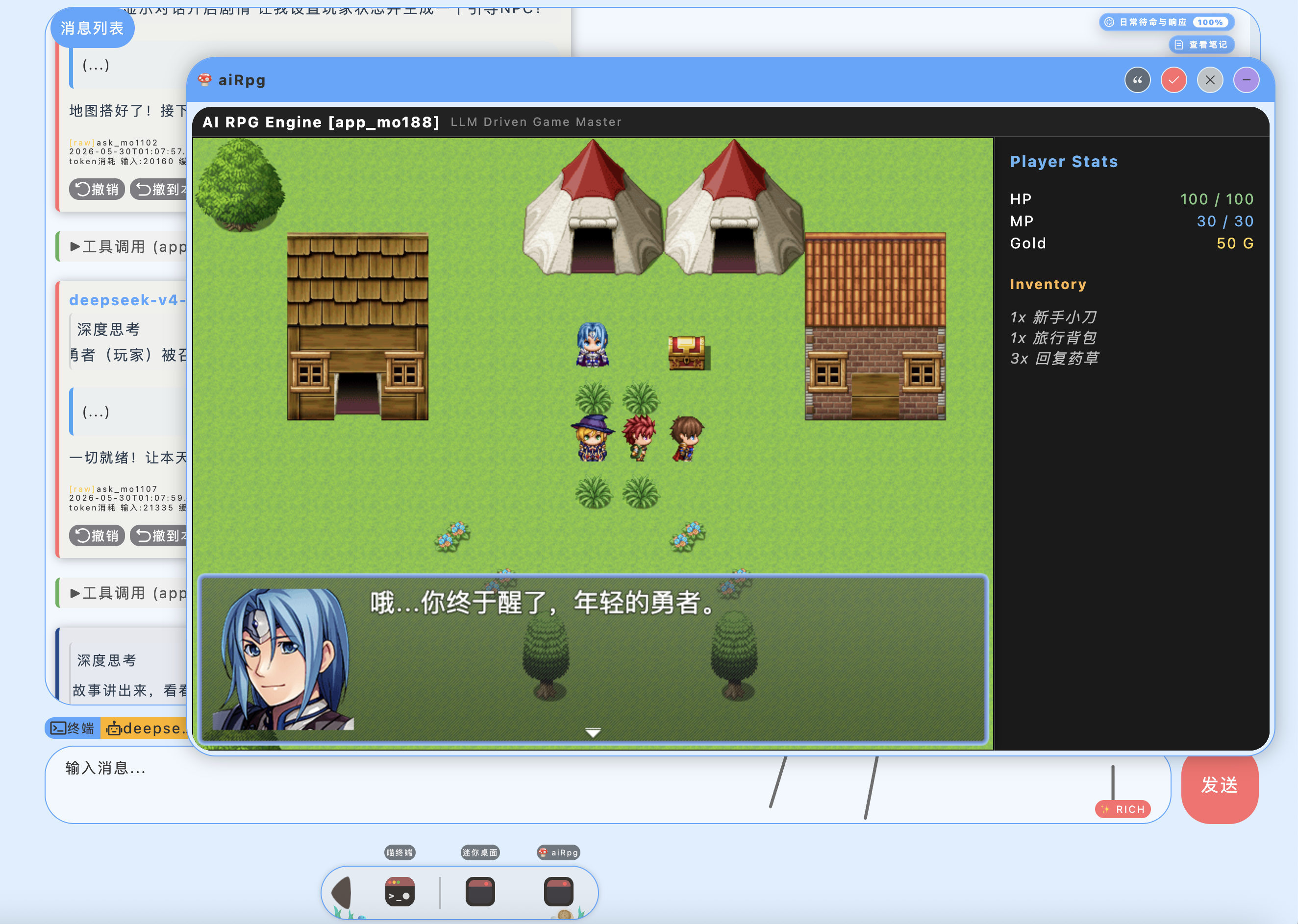Image resolution: width=1298 pixels, height=924 pixels.
Task: Select inventory item 1x 新手小刀
Action: (1053, 317)
